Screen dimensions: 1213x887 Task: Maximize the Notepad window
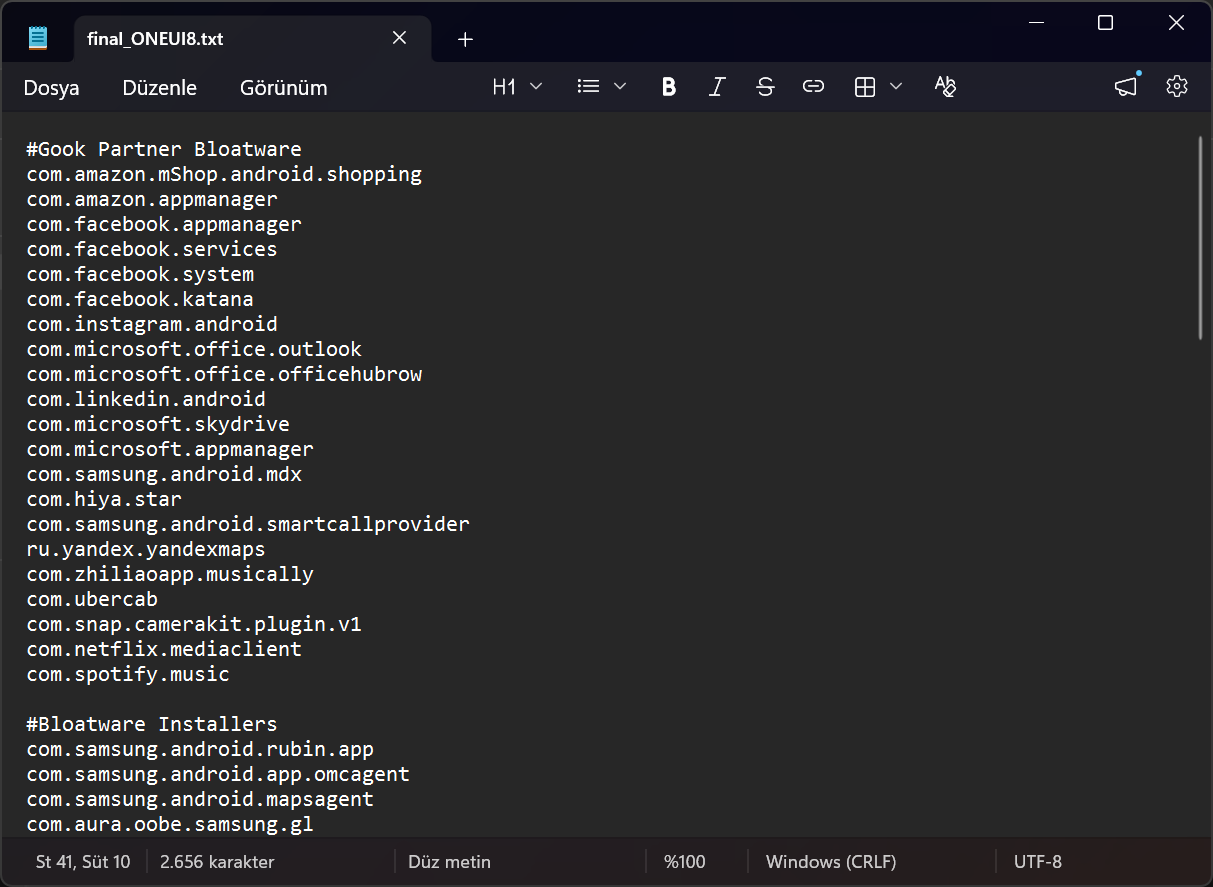pyautogui.click(x=1105, y=23)
